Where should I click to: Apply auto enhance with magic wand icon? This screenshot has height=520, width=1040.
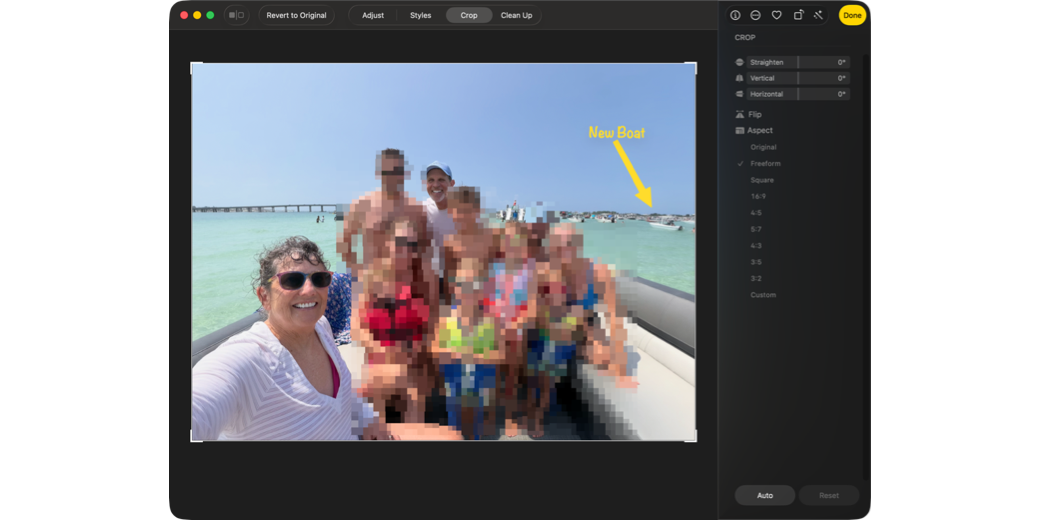click(818, 15)
